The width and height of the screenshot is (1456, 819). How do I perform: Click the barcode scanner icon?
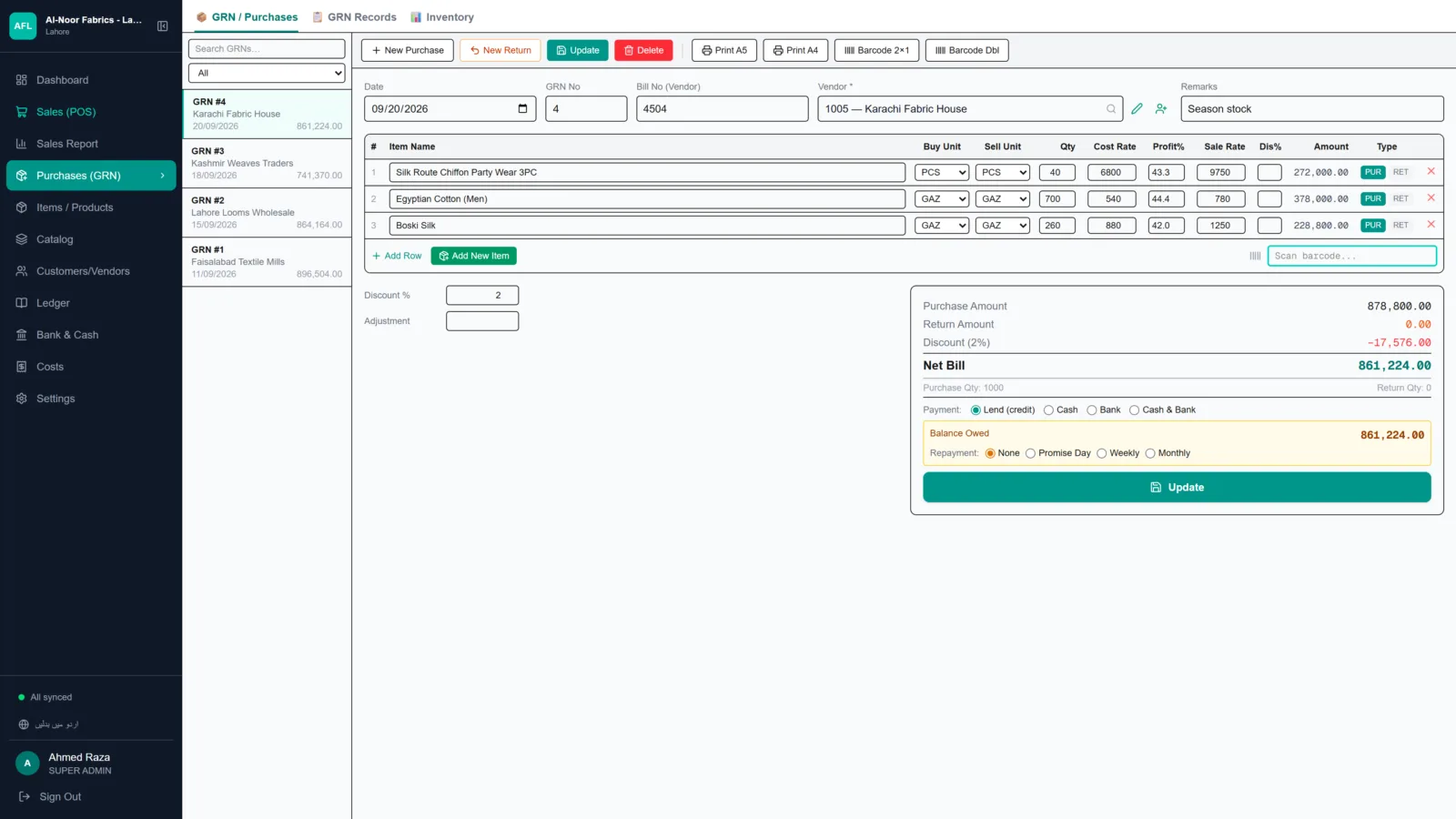[x=1255, y=256]
